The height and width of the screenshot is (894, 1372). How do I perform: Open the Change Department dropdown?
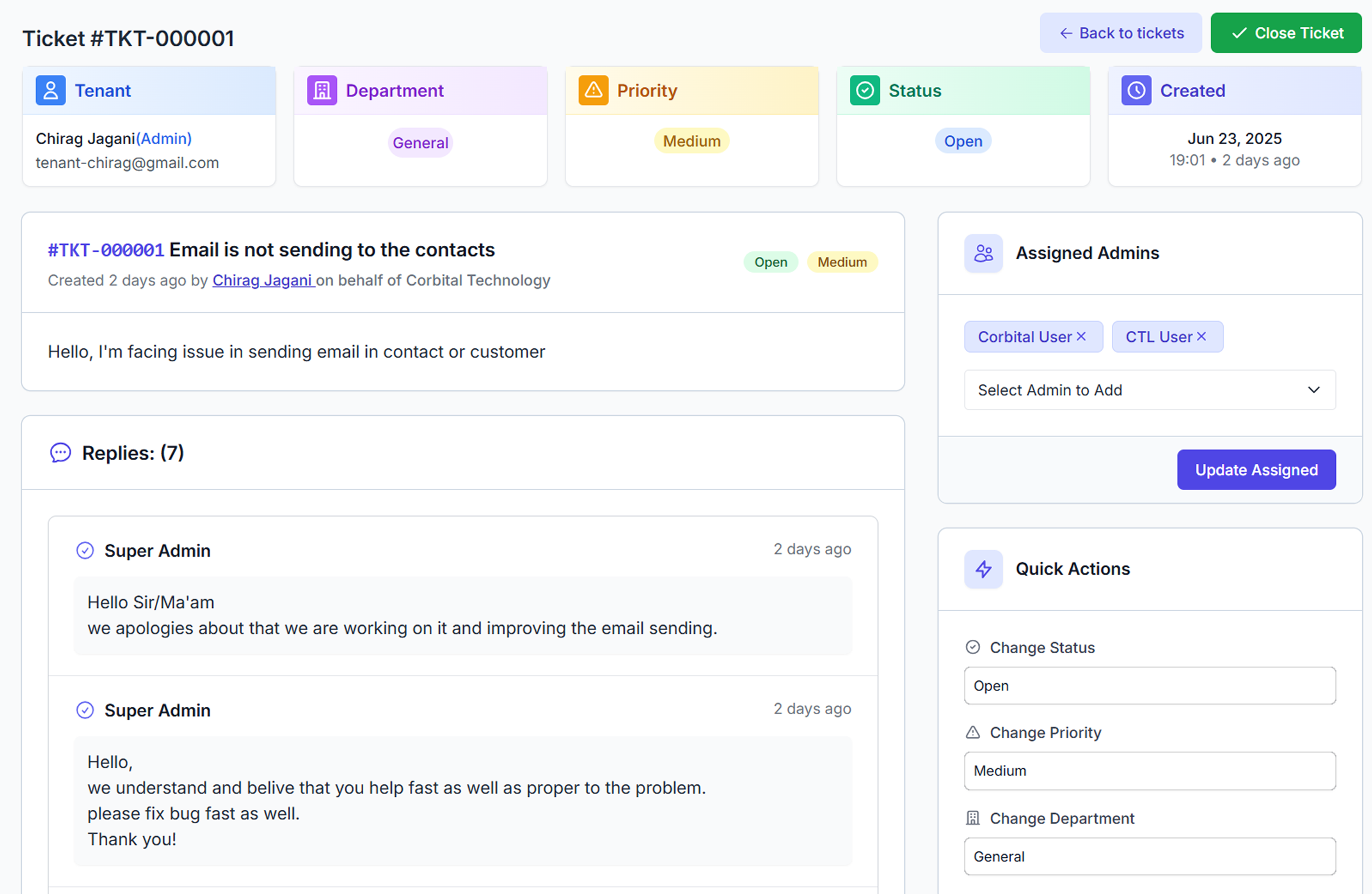[x=1150, y=857]
